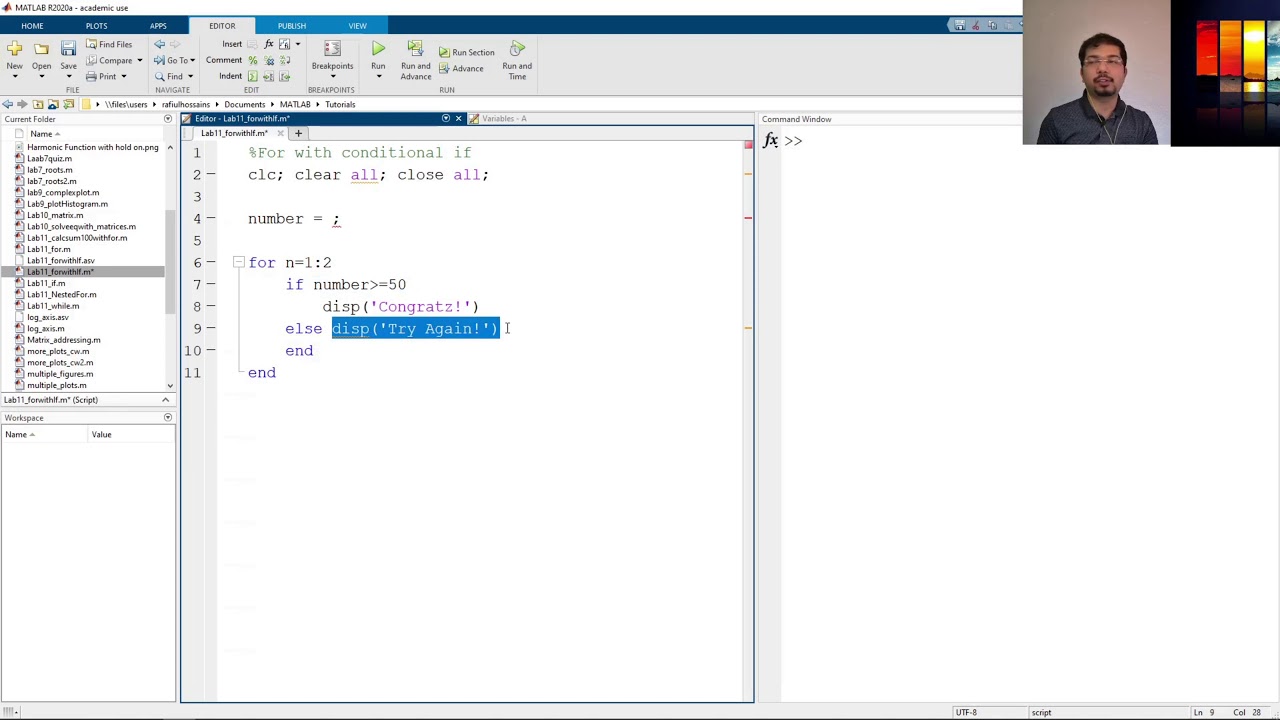Click the quick access save icon
Screen dimensions: 1280x720
pos(959,25)
